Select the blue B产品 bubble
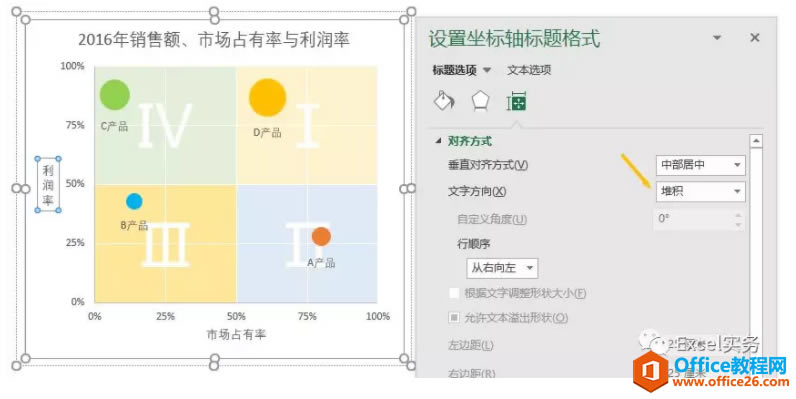Image resolution: width=796 pixels, height=399 pixels. [x=134, y=202]
